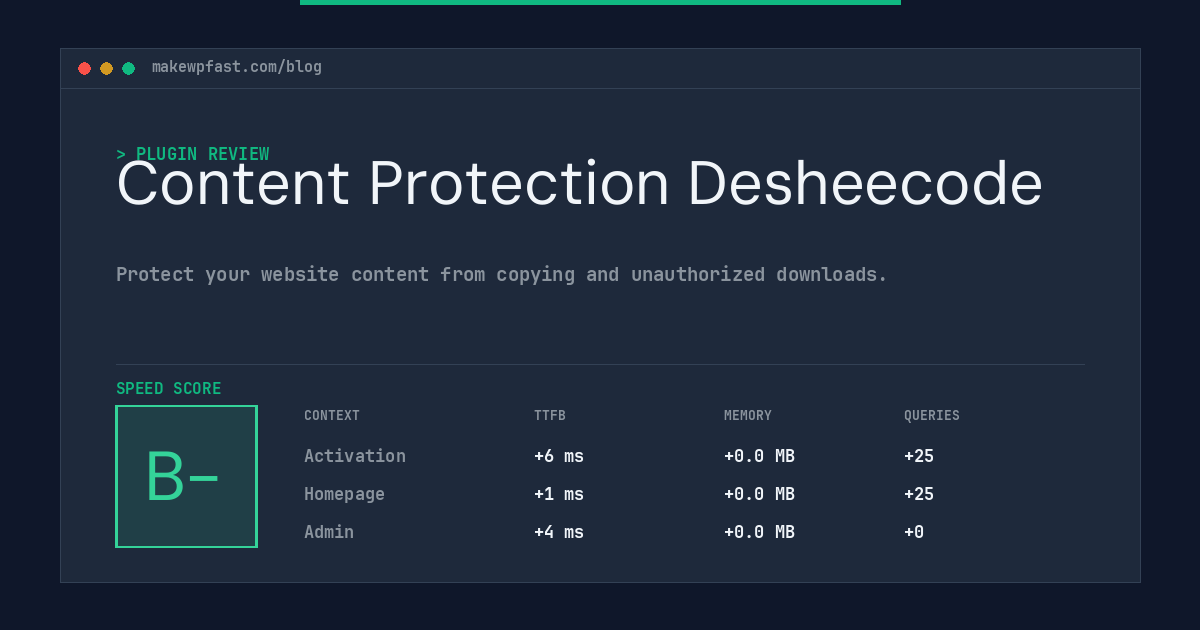The width and height of the screenshot is (1200, 630).
Task: Select the Admin row label
Action: click(329, 532)
